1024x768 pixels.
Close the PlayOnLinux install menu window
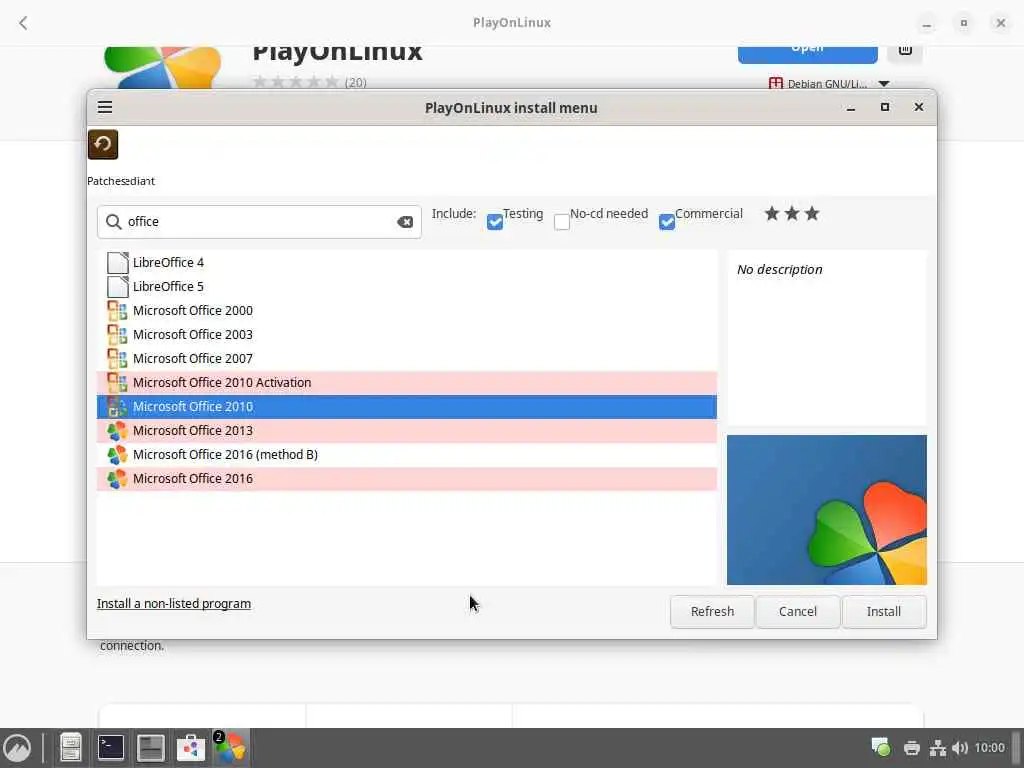tap(919, 107)
